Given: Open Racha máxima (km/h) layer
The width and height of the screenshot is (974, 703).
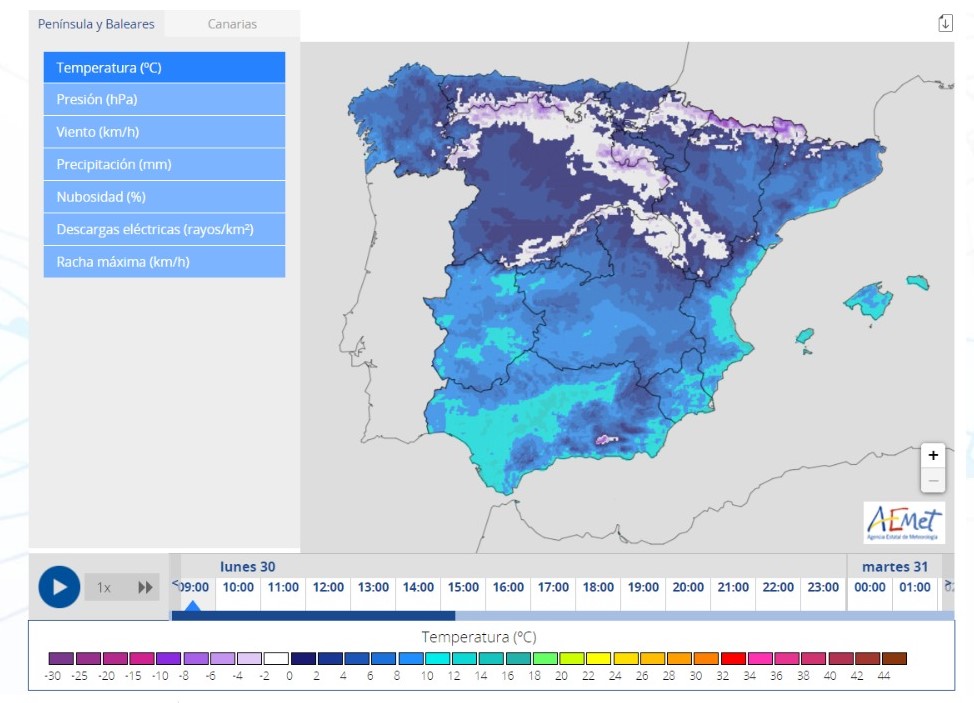Looking at the screenshot, I should tap(164, 262).
